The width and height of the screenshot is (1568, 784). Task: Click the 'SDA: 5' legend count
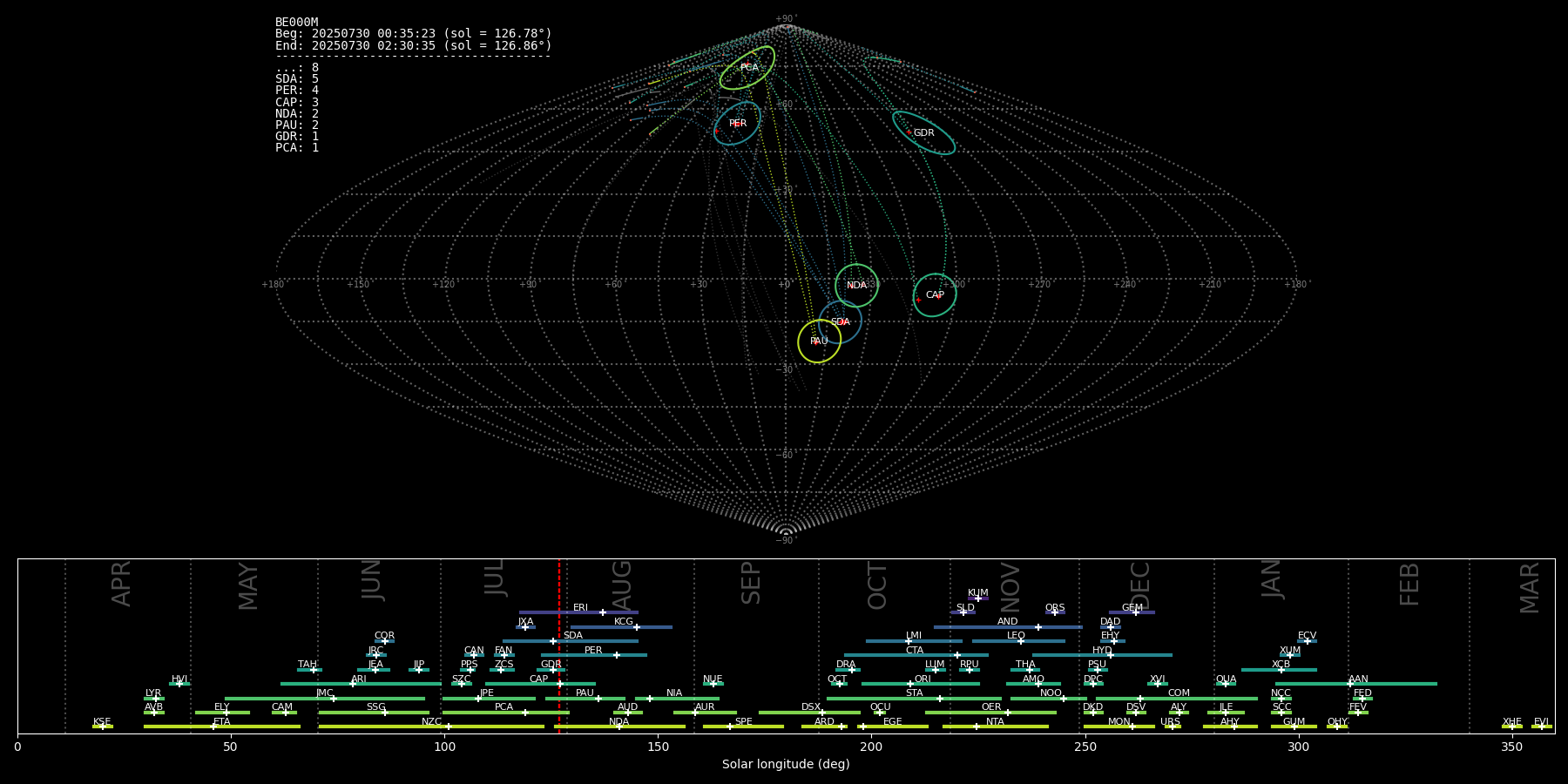pyautogui.click(x=297, y=79)
